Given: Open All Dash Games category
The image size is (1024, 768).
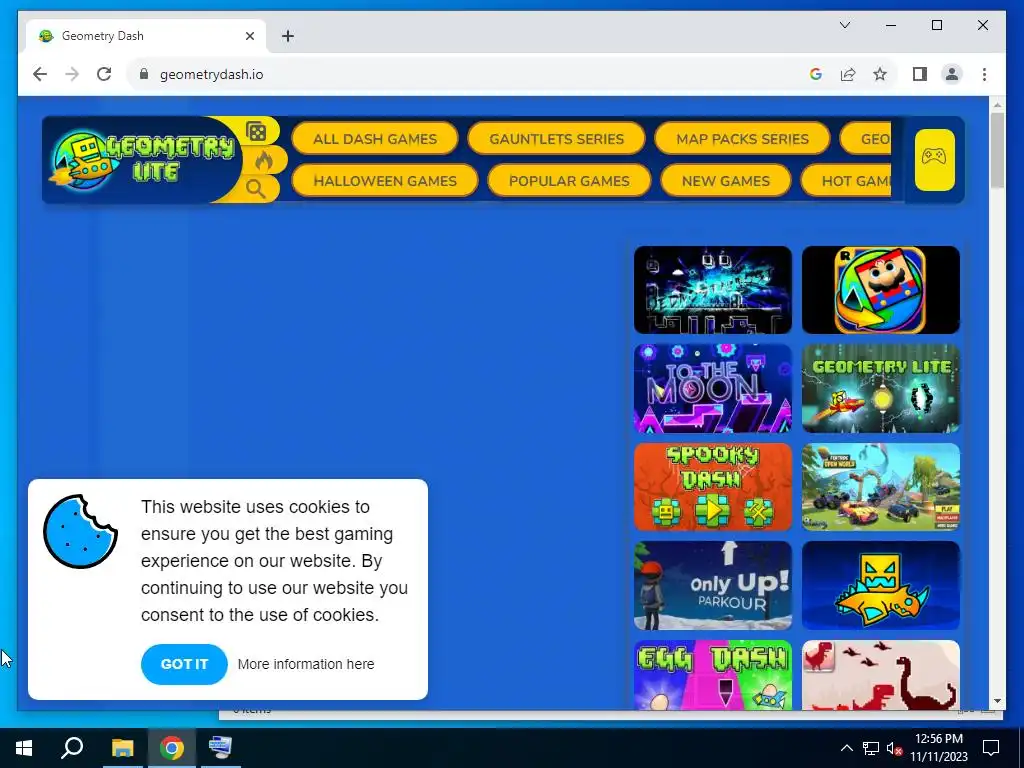Looking at the screenshot, I should click(x=375, y=138).
